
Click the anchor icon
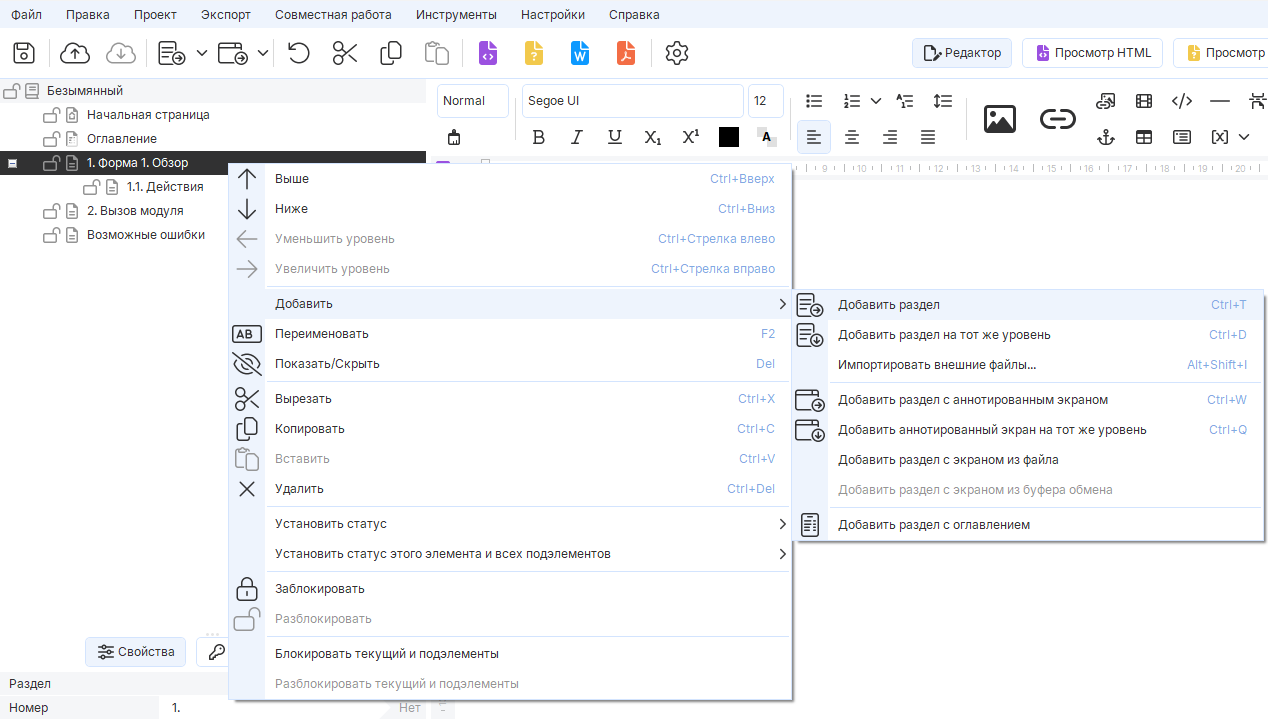point(1106,137)
